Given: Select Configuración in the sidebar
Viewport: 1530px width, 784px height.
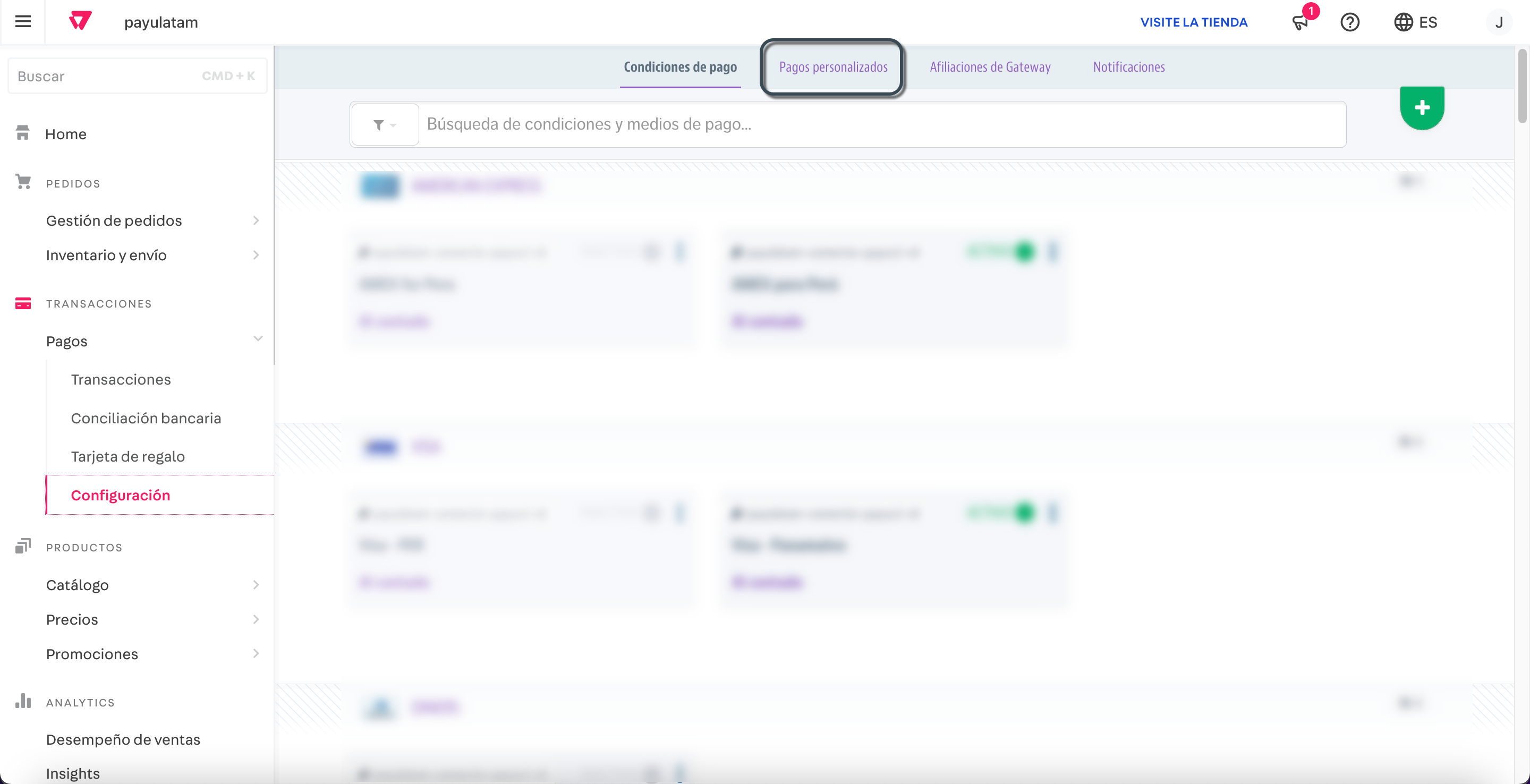Looking at the screenshot, I should click(160, 495).
